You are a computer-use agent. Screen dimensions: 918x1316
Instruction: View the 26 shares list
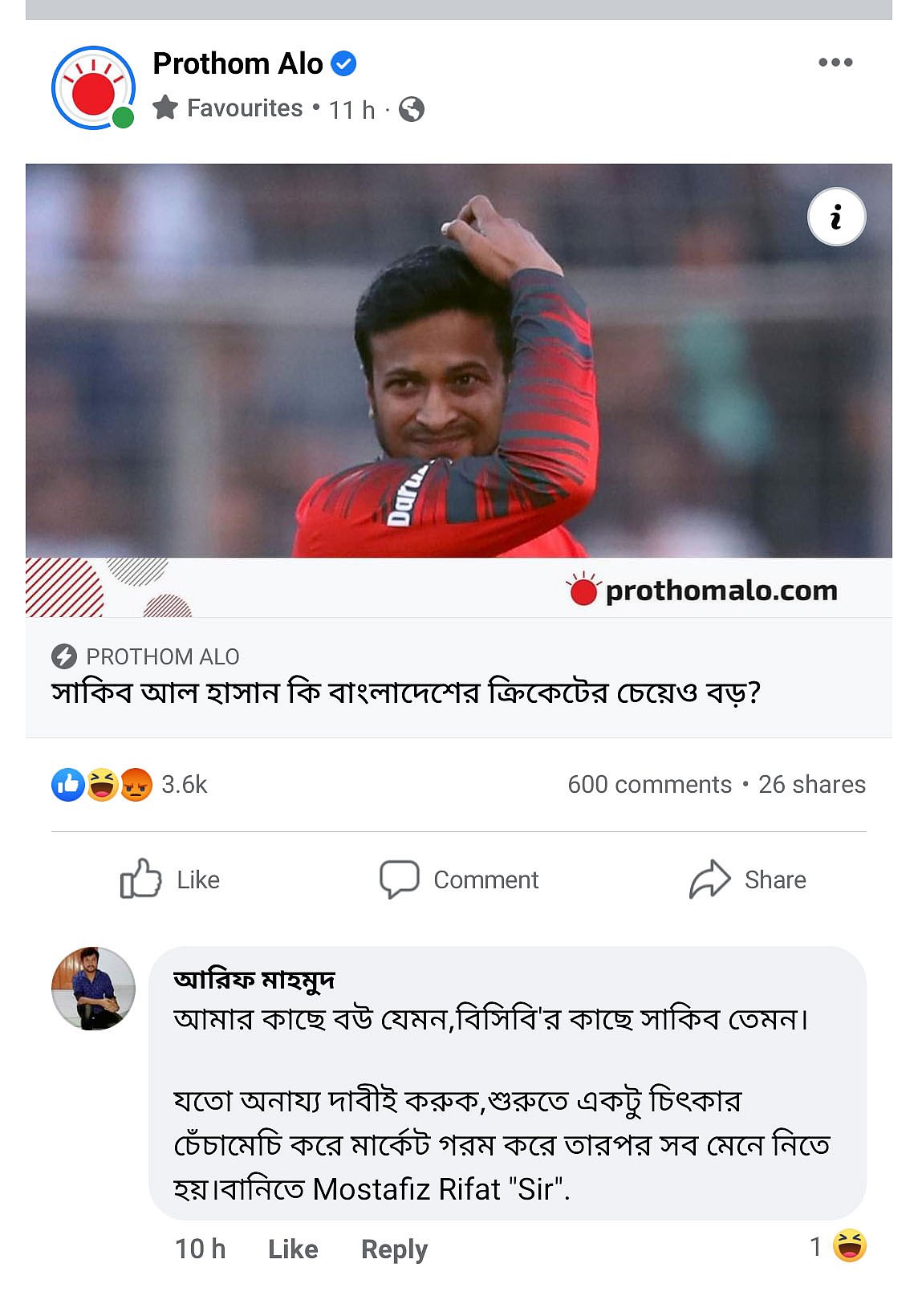[811, 784]
